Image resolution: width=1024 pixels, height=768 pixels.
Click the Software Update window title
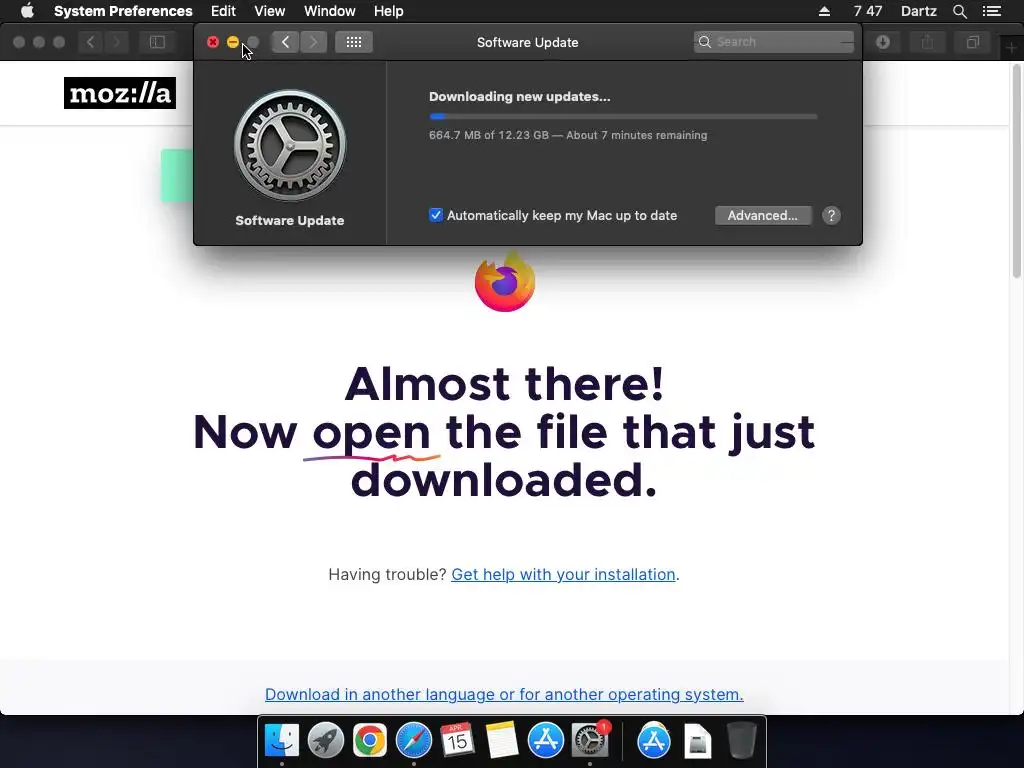click(x=528, y=42)
